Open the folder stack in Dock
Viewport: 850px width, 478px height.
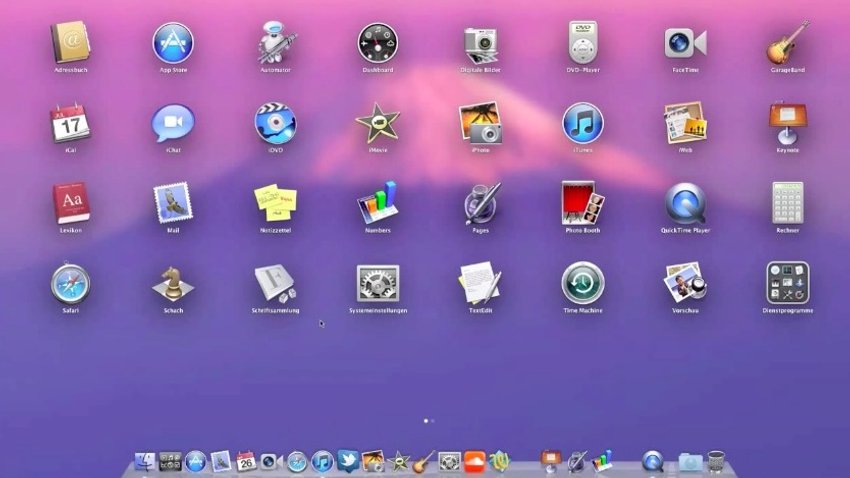(x=691, y=462)
